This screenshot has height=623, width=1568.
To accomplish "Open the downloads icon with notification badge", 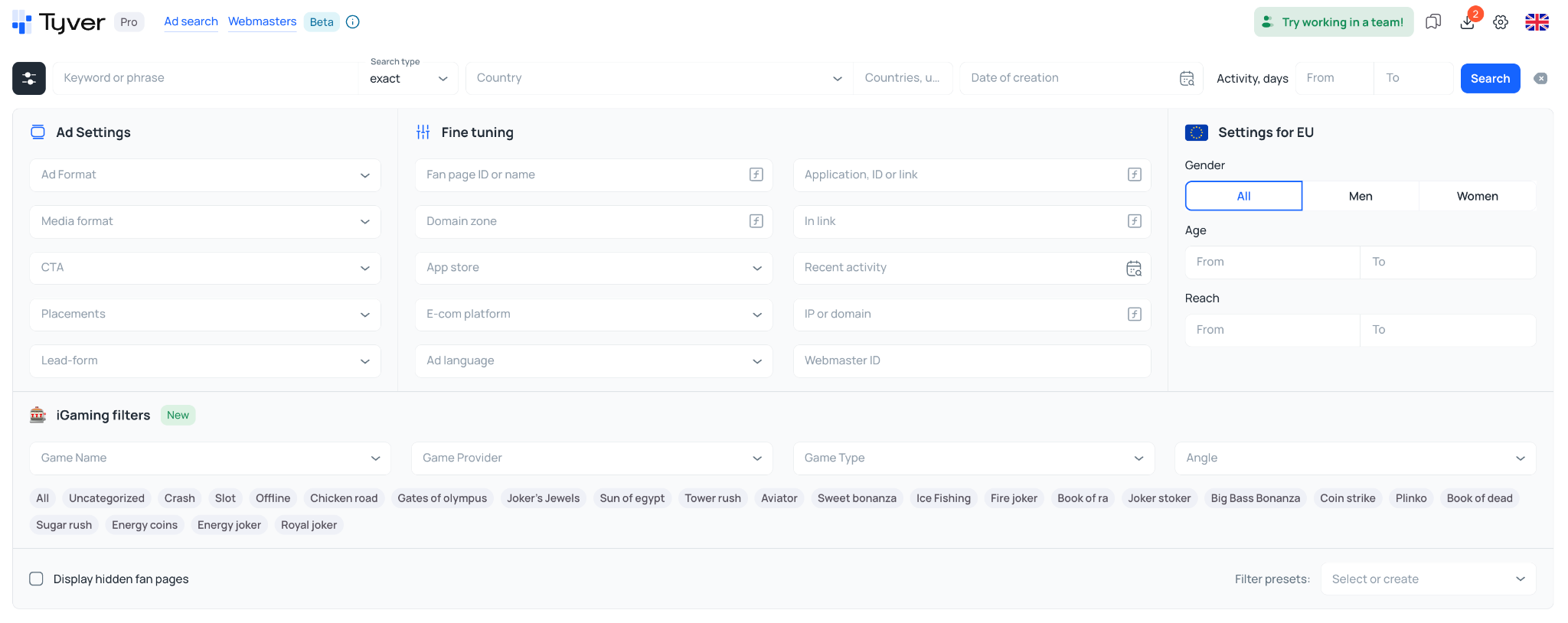I will point(1468,21).
